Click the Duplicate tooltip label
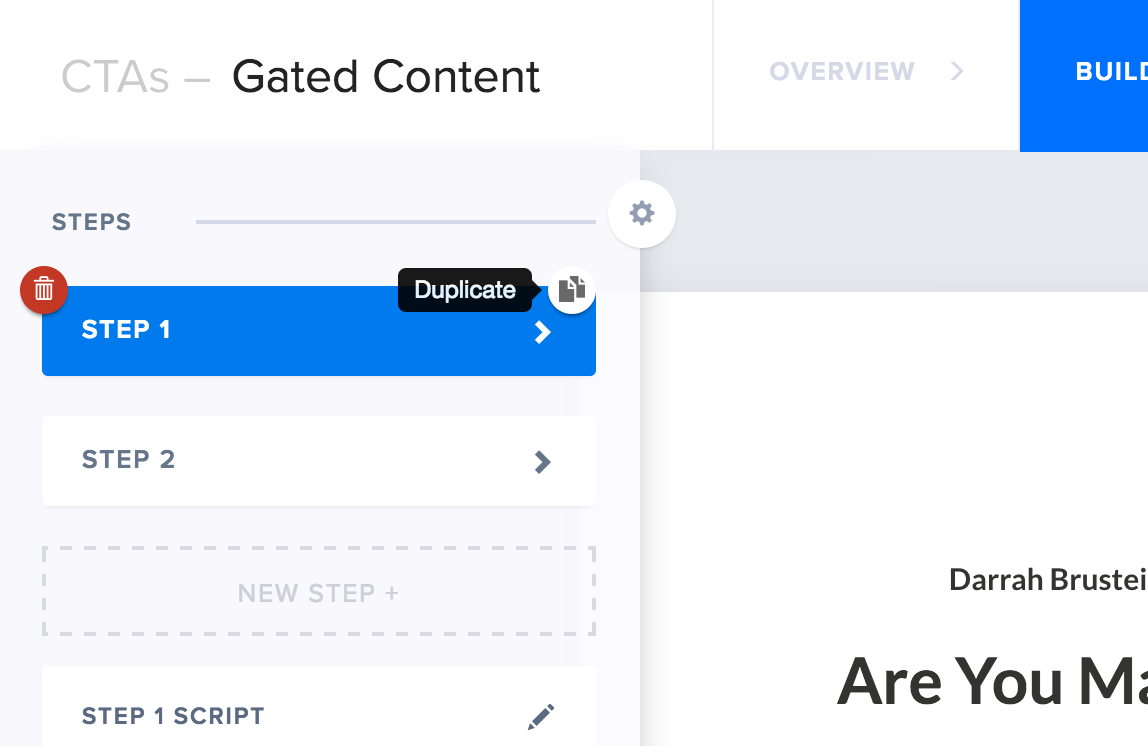1148x746 pixels. pyautogui.click(x=465, y=290)
